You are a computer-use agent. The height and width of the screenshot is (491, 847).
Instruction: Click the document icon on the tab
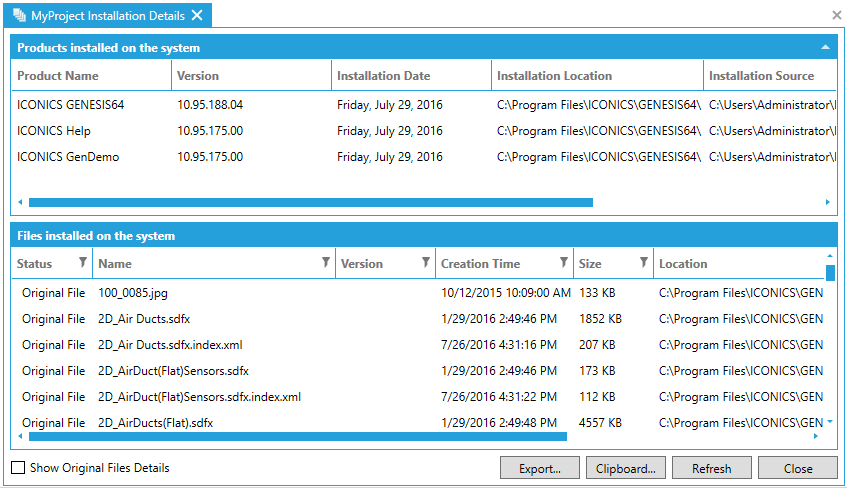pos(19,15)
